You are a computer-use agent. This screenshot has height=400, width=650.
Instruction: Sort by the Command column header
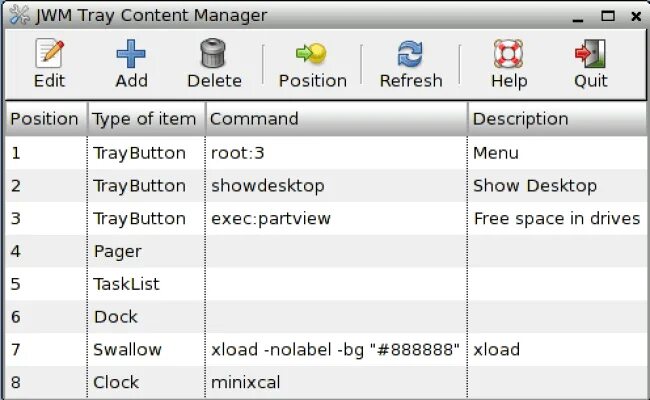click(x=254, y=119)
